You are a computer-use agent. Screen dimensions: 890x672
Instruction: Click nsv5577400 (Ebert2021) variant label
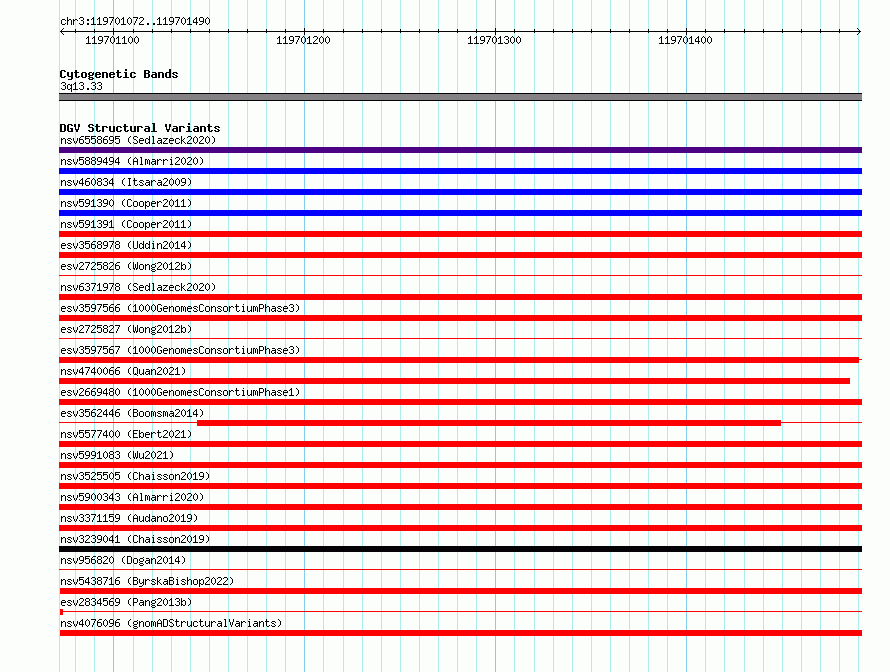coord(126,434)
